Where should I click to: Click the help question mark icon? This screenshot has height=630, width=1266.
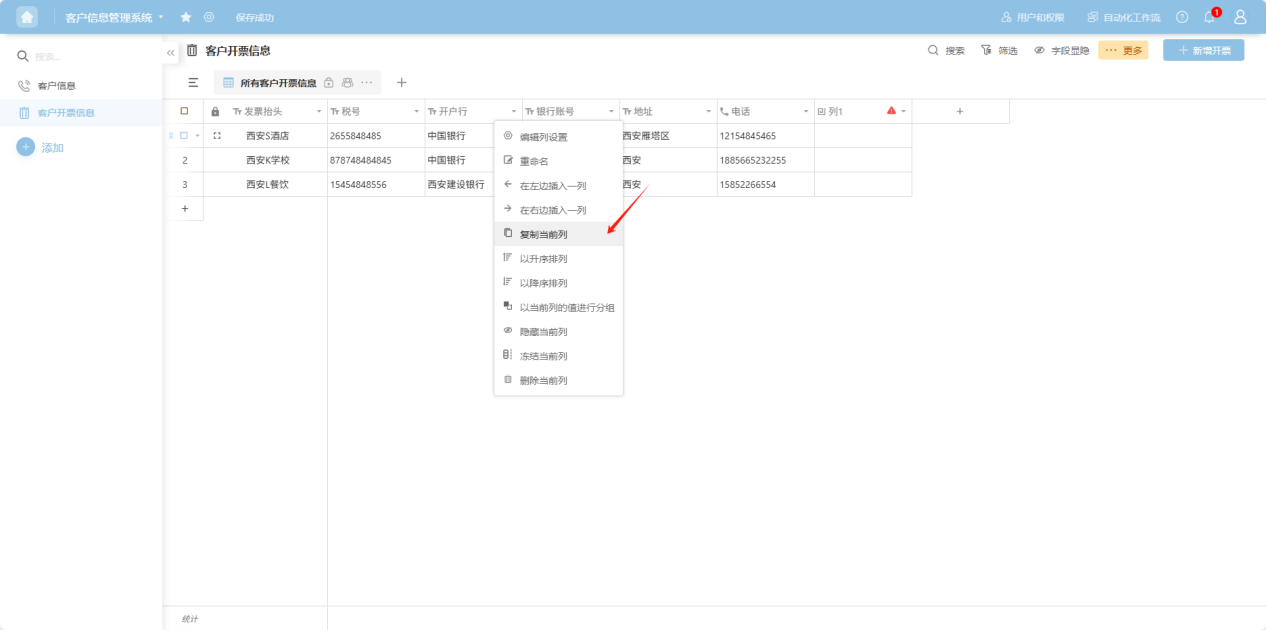(1182, 17)
